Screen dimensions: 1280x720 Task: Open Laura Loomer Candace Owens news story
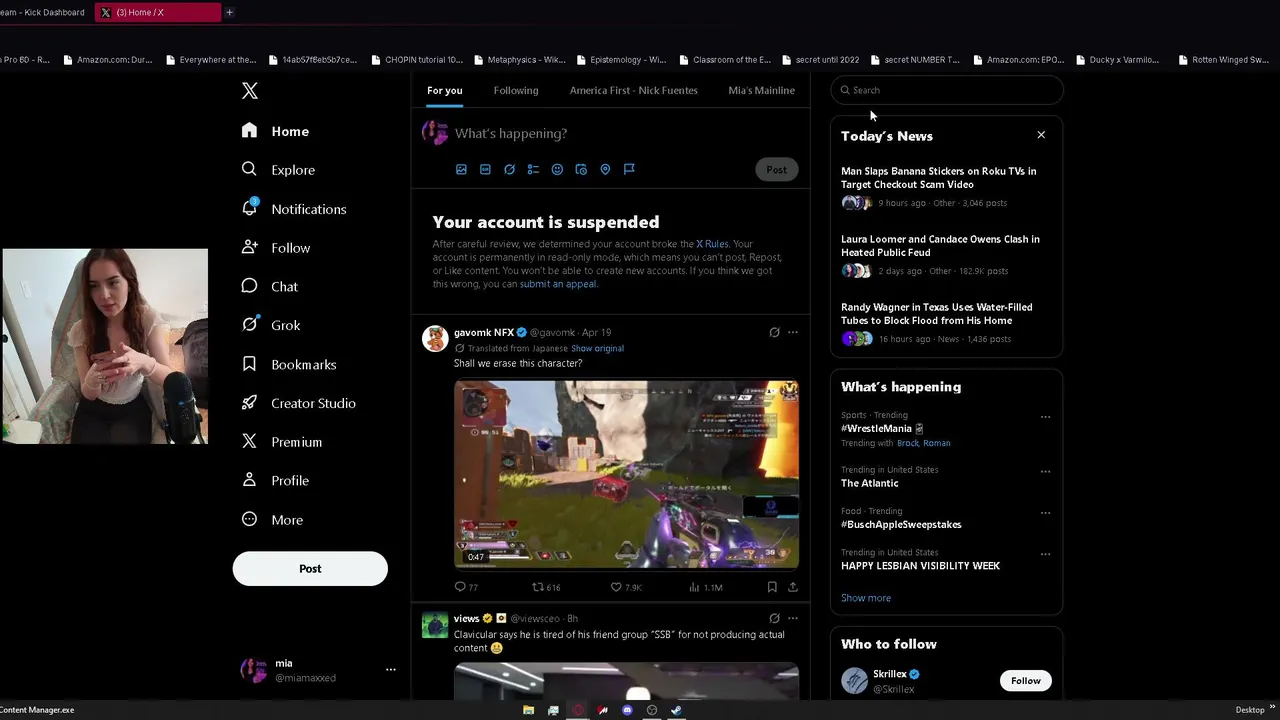tap(946, 255)
